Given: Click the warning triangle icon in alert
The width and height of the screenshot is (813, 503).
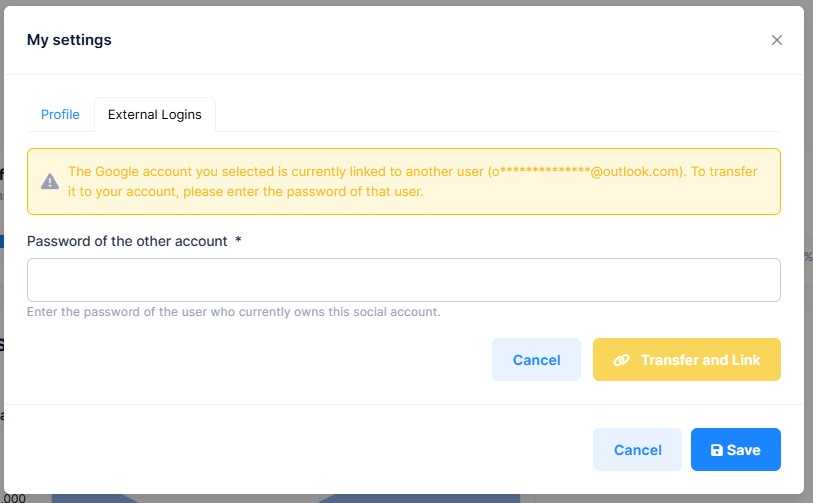Looking at the screenshot, I should (x=50, y=181).
